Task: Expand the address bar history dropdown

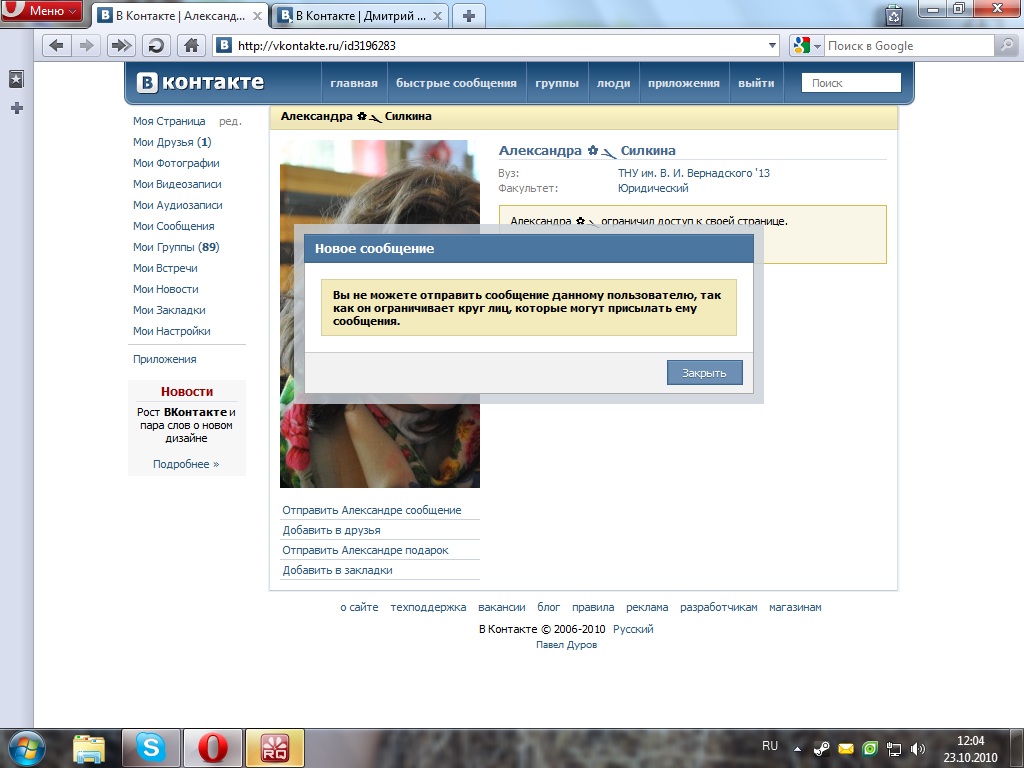Action: [x=773, y=46]
